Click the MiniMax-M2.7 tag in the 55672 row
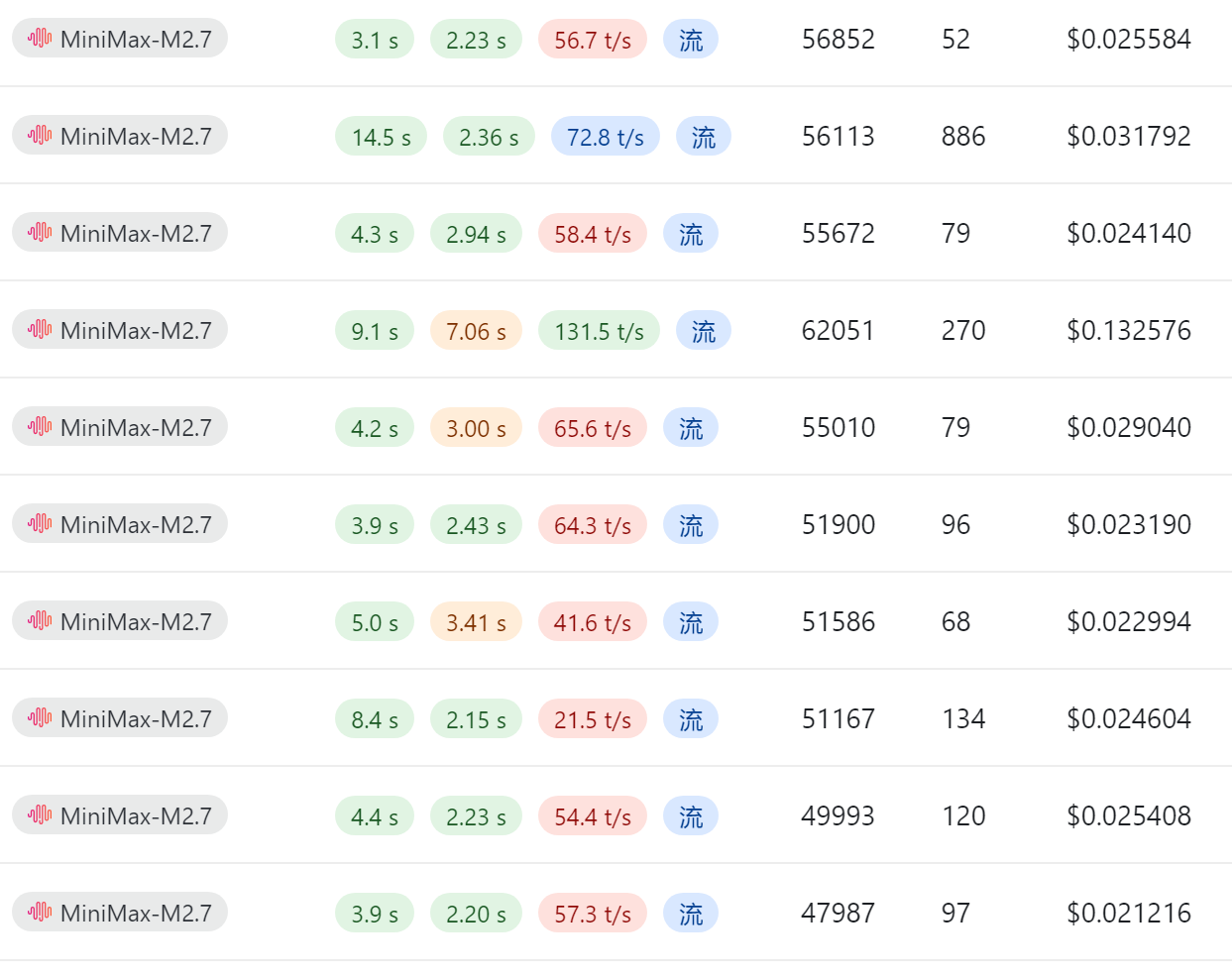The image size is (1232, 976). [120, 233]
